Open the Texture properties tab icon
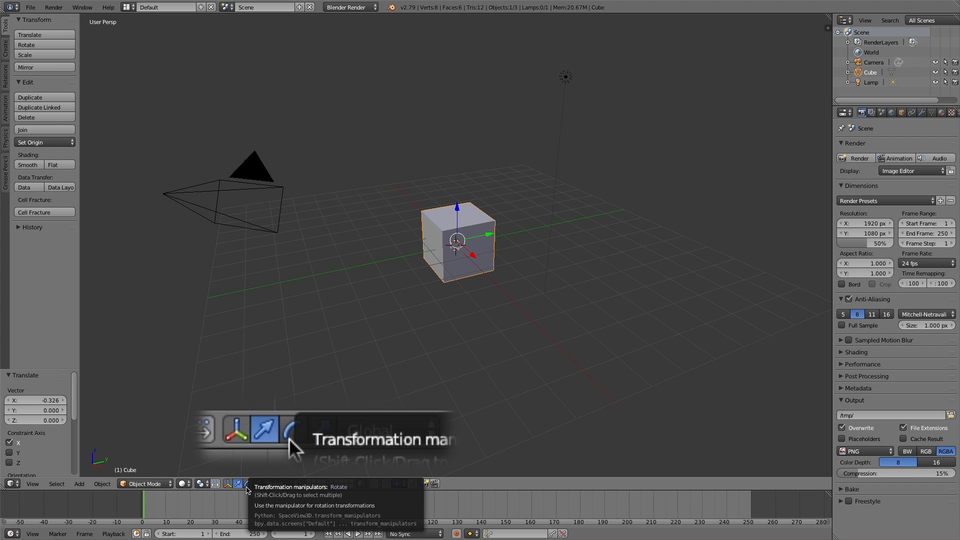 coord(951,113)
